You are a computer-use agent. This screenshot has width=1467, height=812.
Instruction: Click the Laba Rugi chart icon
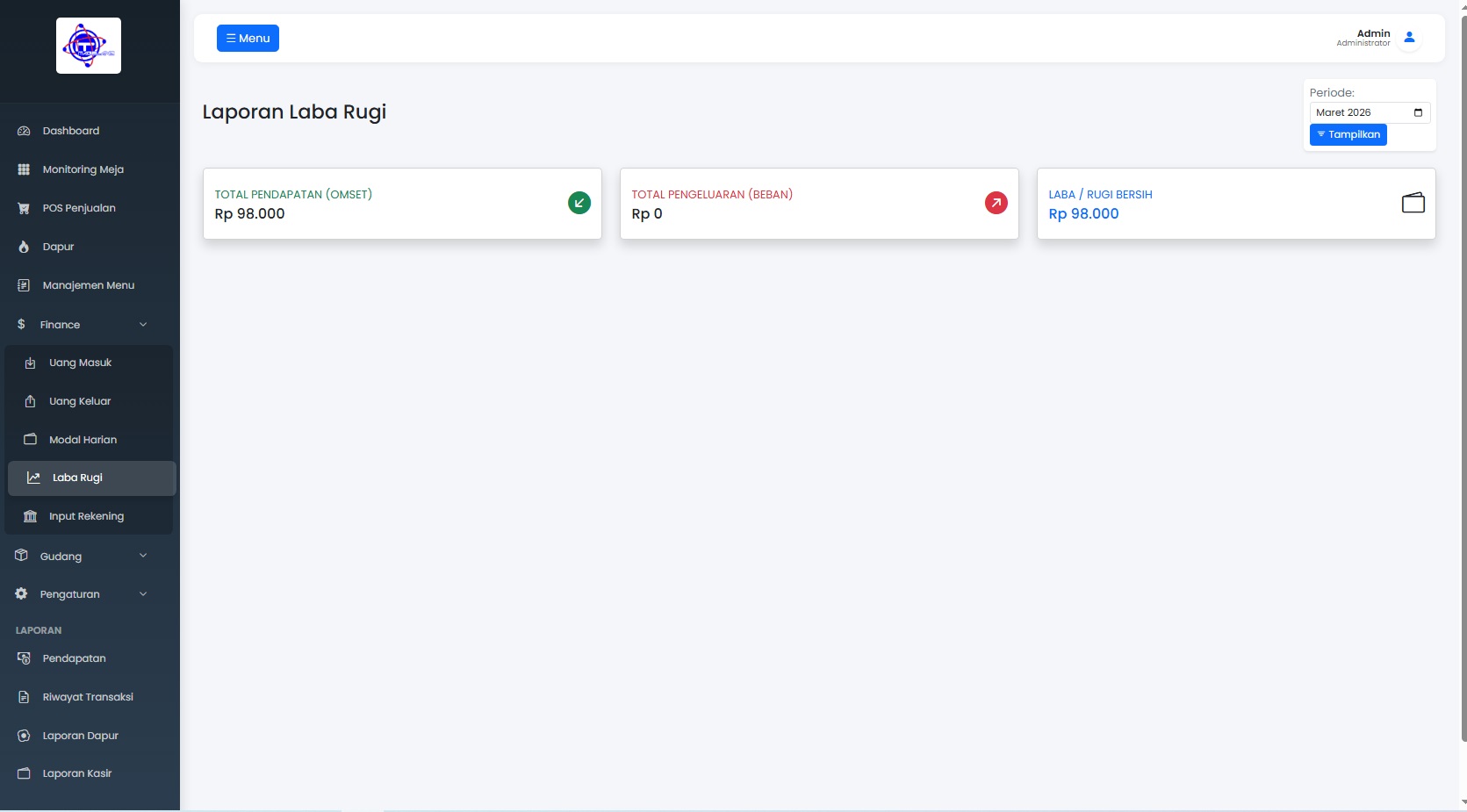33,478
